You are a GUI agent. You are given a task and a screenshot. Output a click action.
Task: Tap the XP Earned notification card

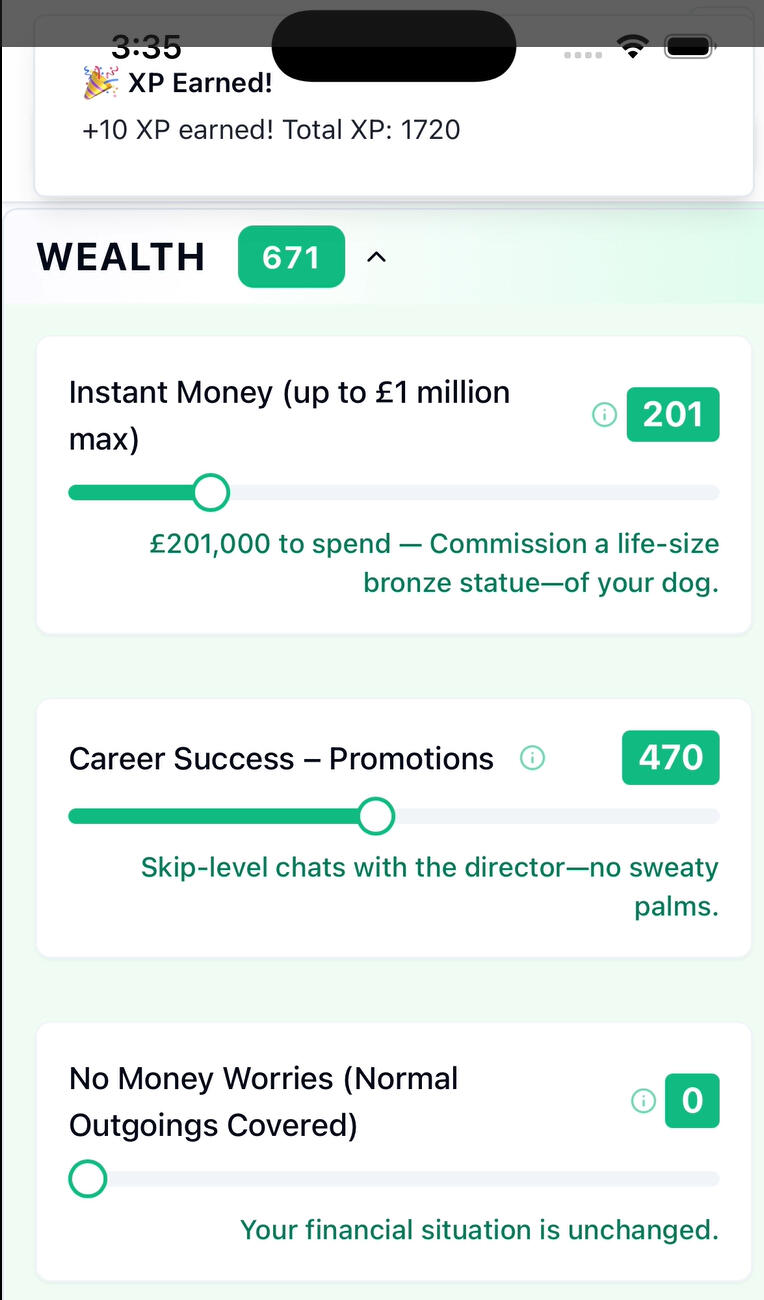point(394,130)
